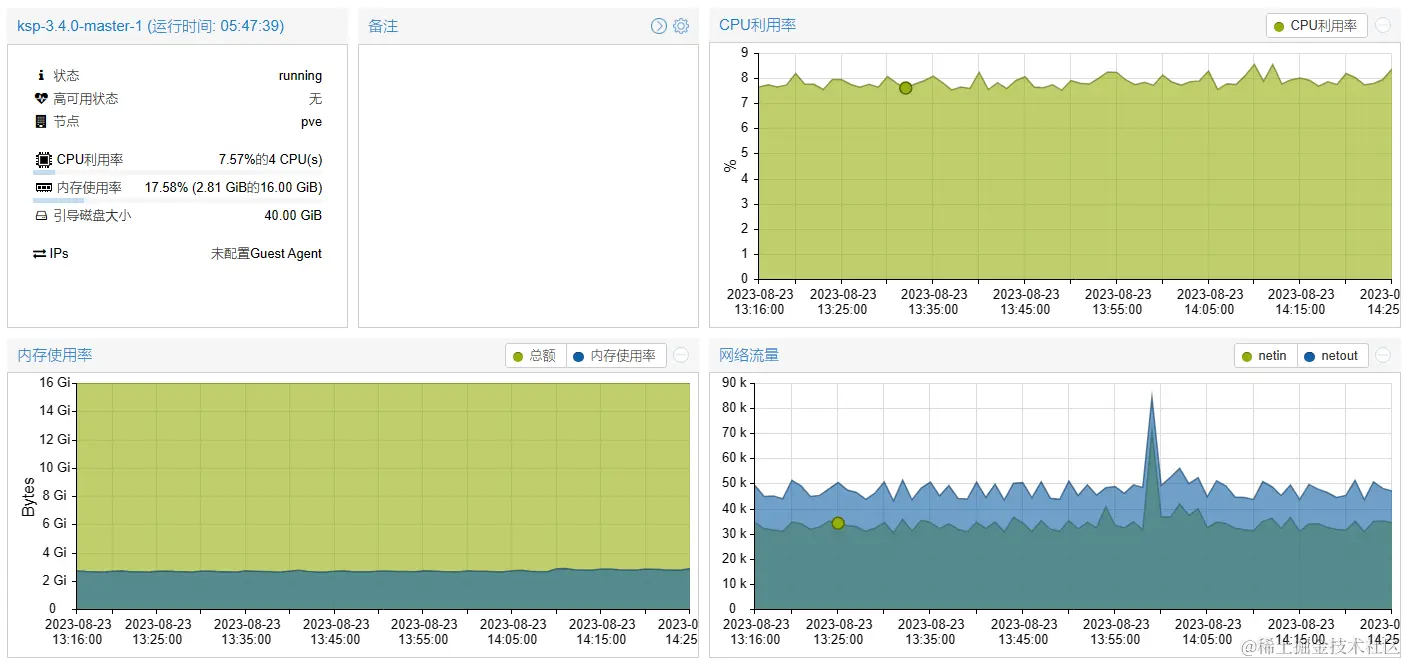1407x663 pixels.
Task: Click the ksp-3.4.0-master-1 panel title
Action: coord(151,26)
